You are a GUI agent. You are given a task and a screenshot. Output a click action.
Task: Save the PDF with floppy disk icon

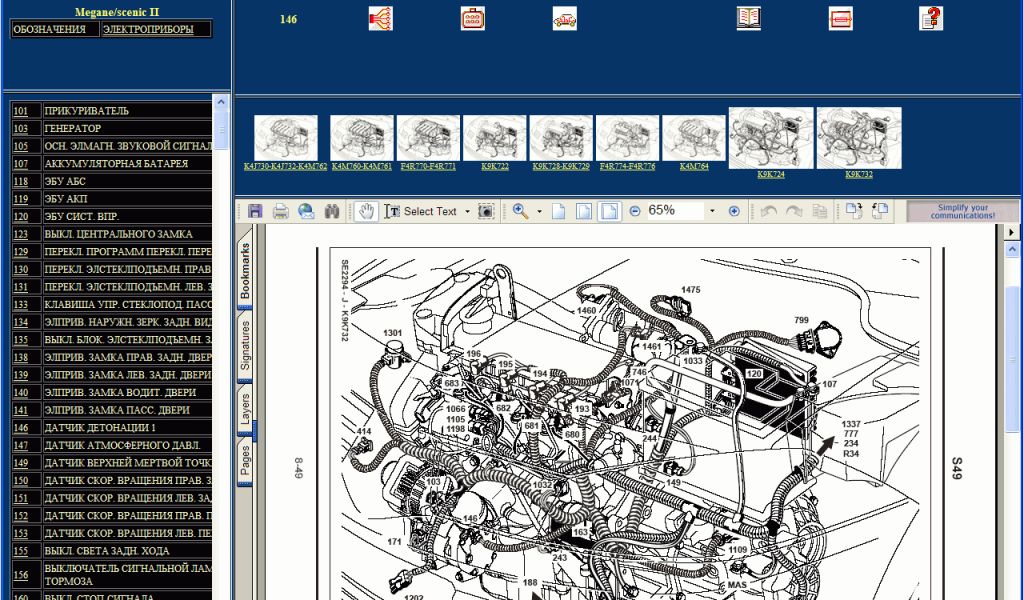[255, 211]
